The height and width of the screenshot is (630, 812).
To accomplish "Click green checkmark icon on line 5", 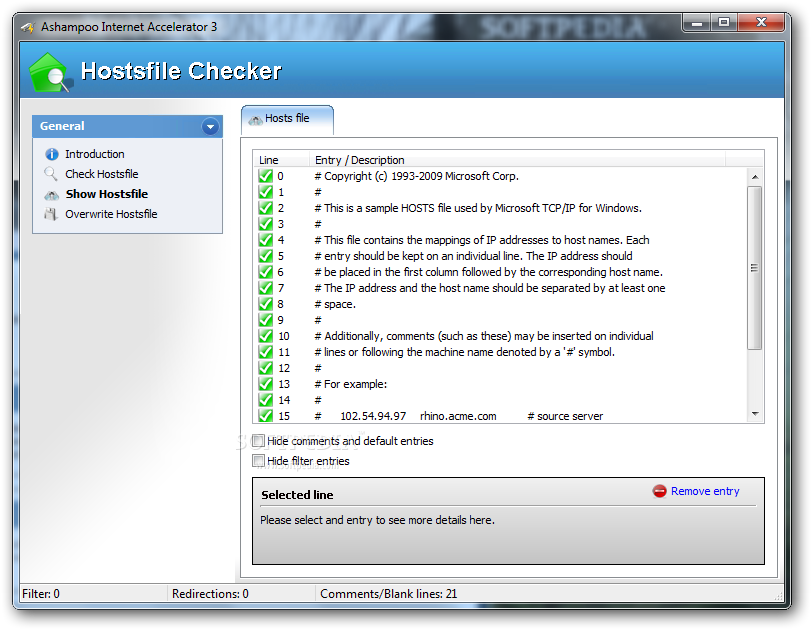I will coord(266,256).
